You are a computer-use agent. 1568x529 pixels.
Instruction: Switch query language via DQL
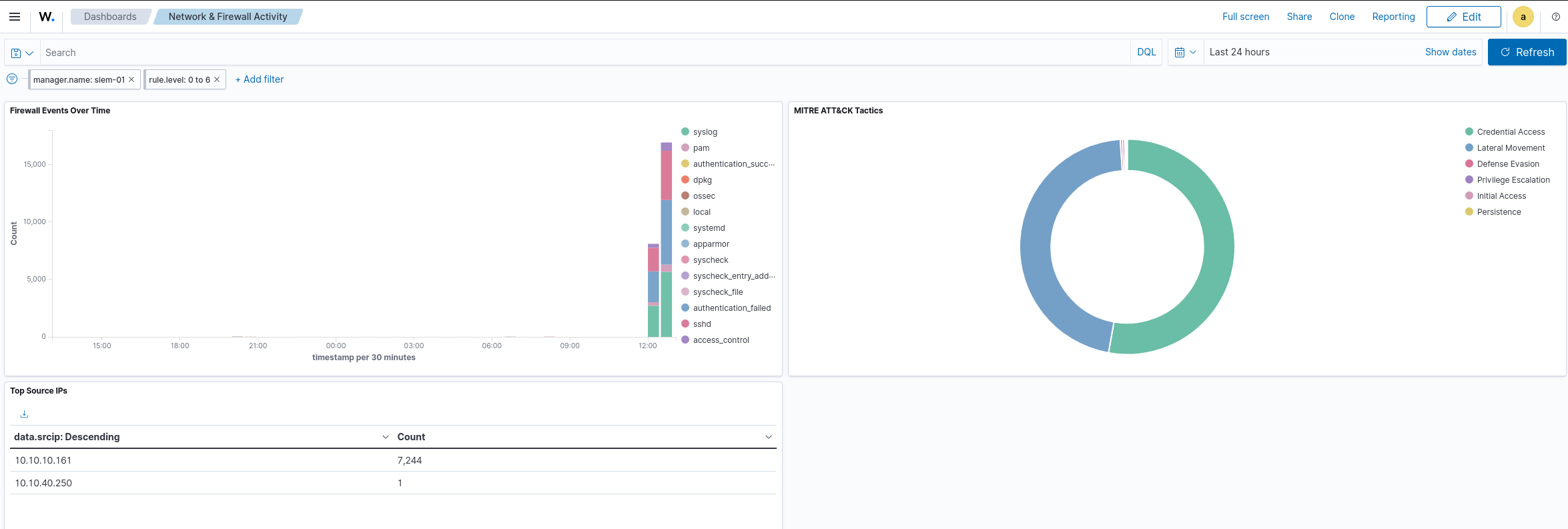pyautogui.click(x=1146, y=52)
